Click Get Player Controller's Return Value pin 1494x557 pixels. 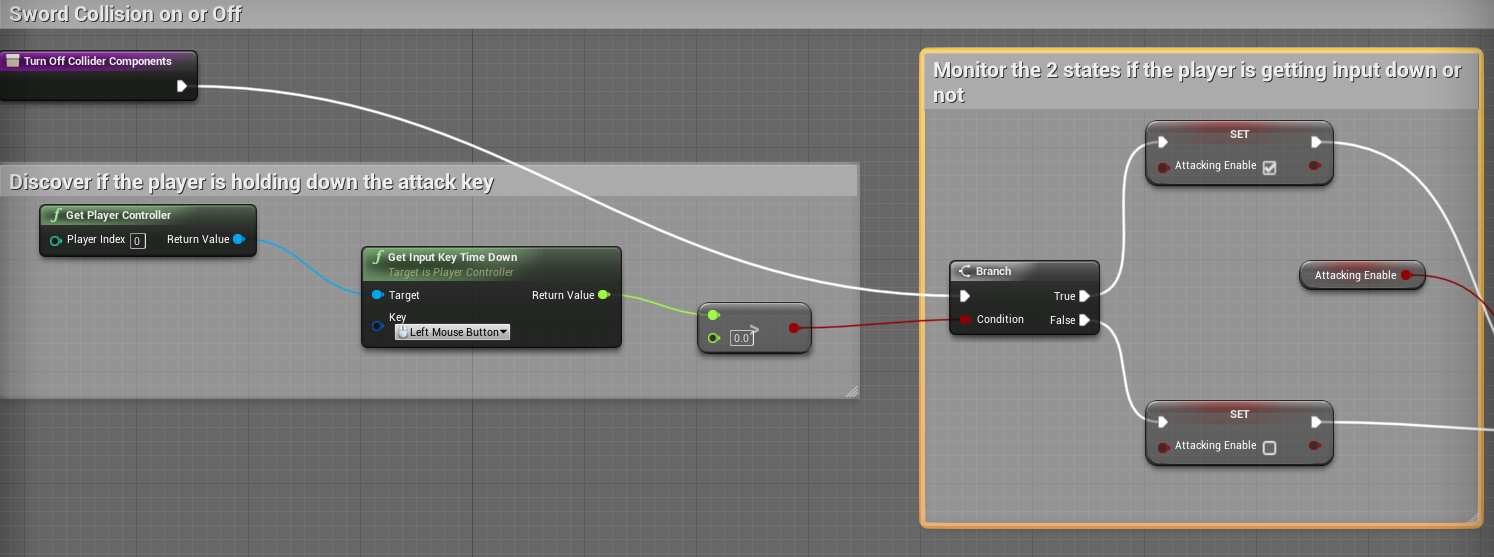(238, 239)
